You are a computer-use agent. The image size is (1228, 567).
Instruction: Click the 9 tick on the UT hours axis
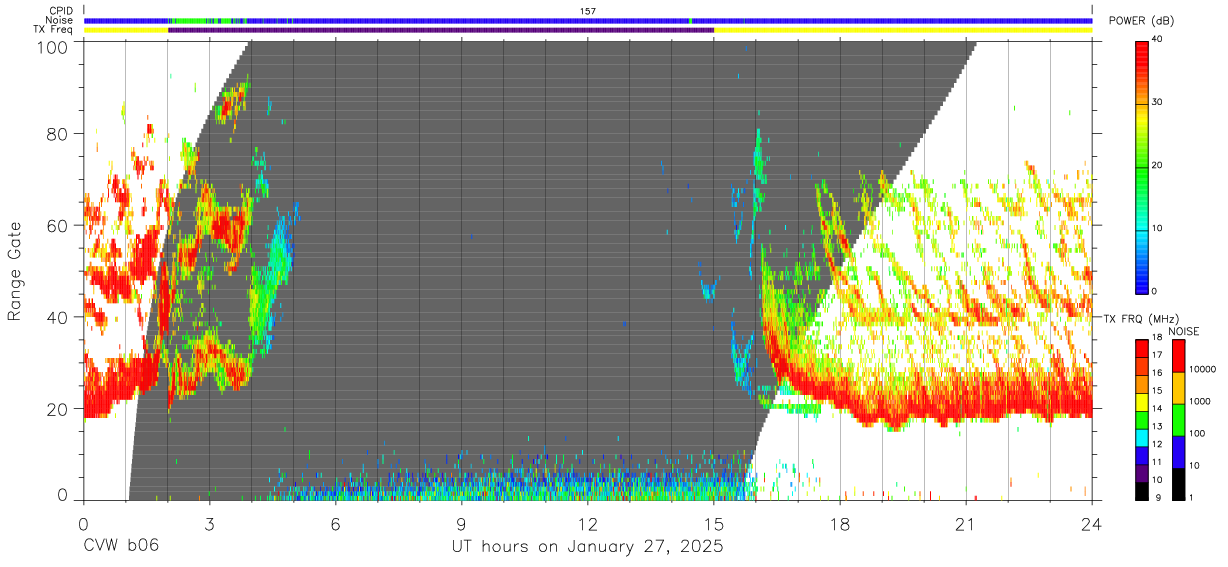tap(462, 523)
